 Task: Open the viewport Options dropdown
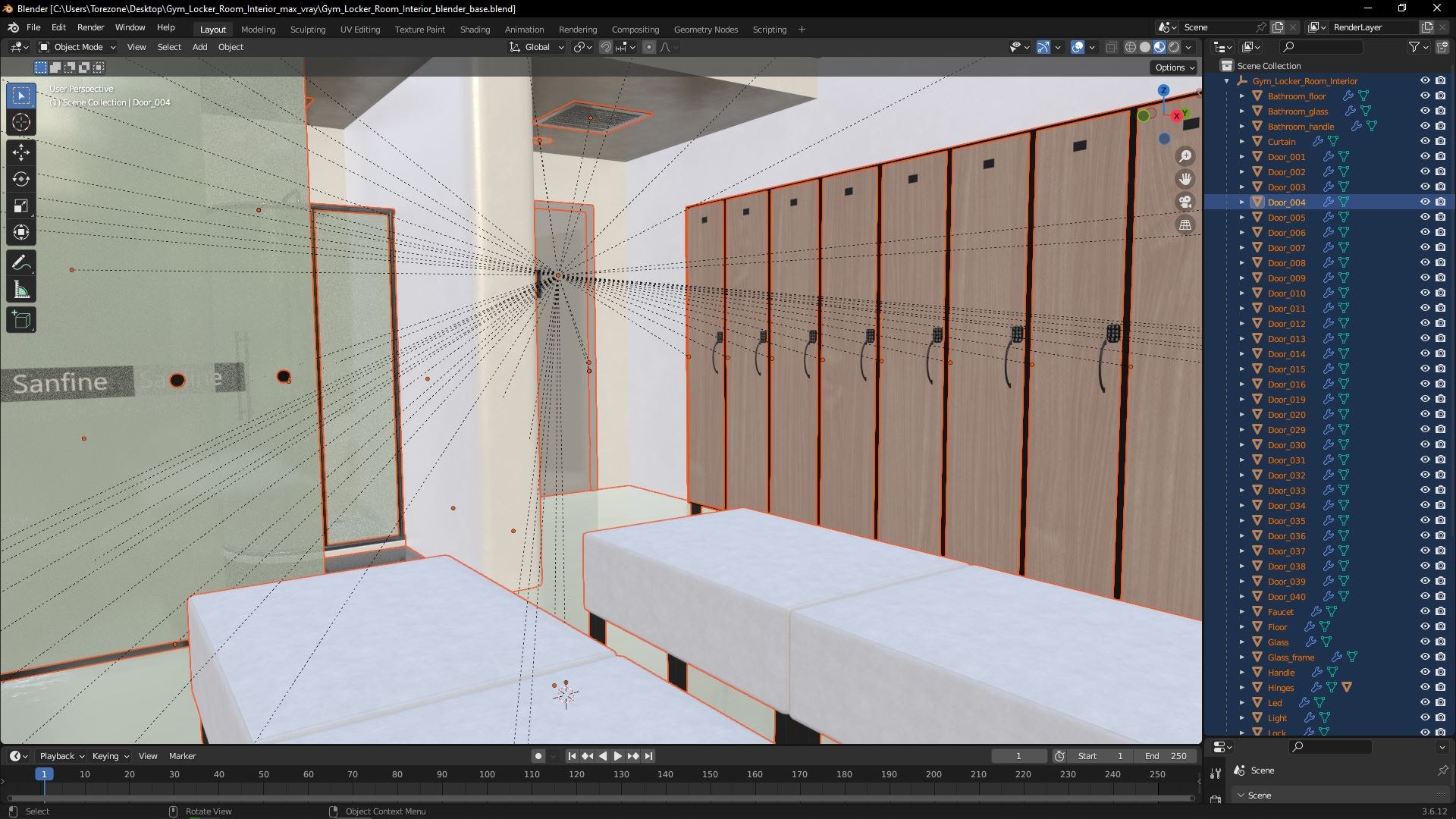click(1175, 67)
